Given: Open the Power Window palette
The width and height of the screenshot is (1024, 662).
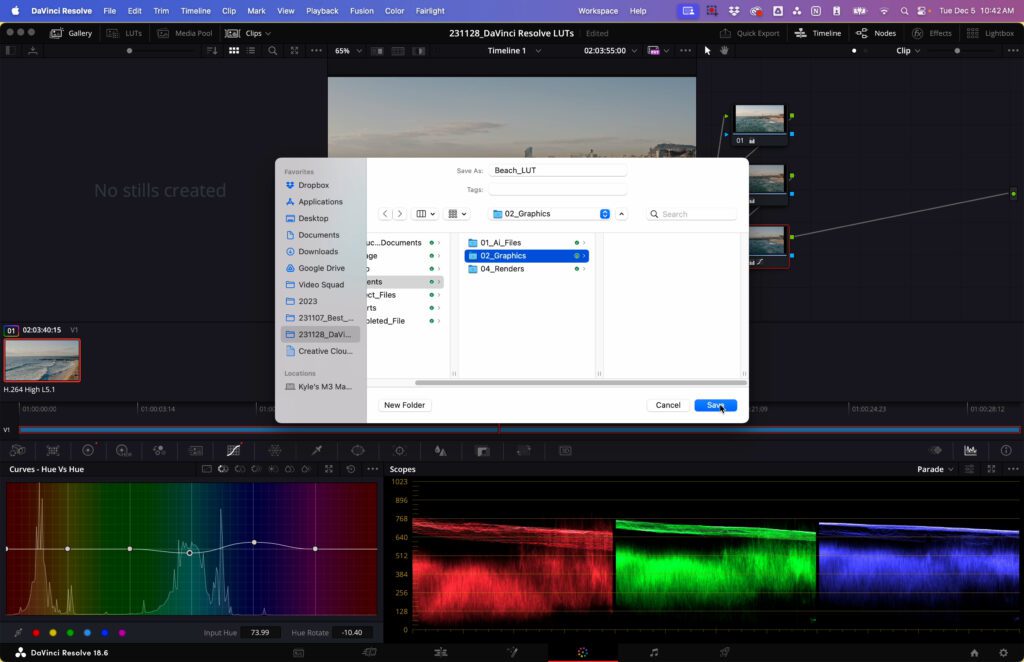Looking at the screenshot, I should (358, 450).
